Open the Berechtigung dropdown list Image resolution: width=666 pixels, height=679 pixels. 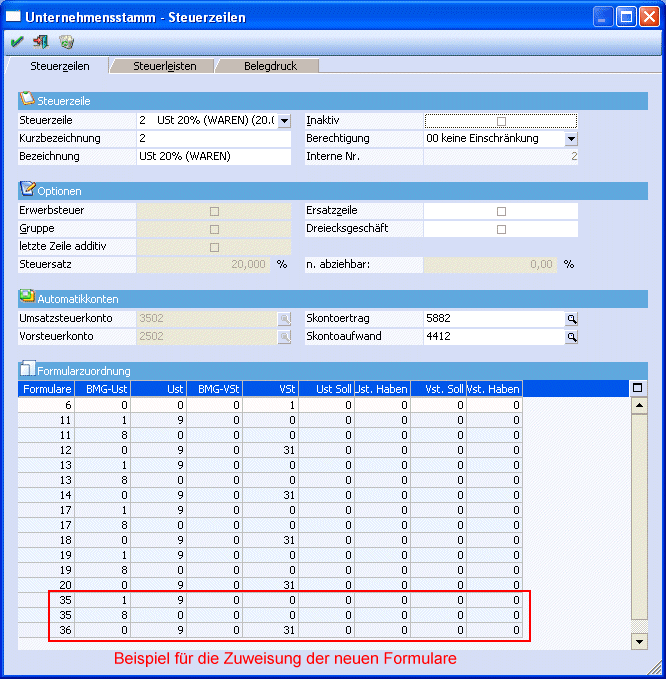571,139
